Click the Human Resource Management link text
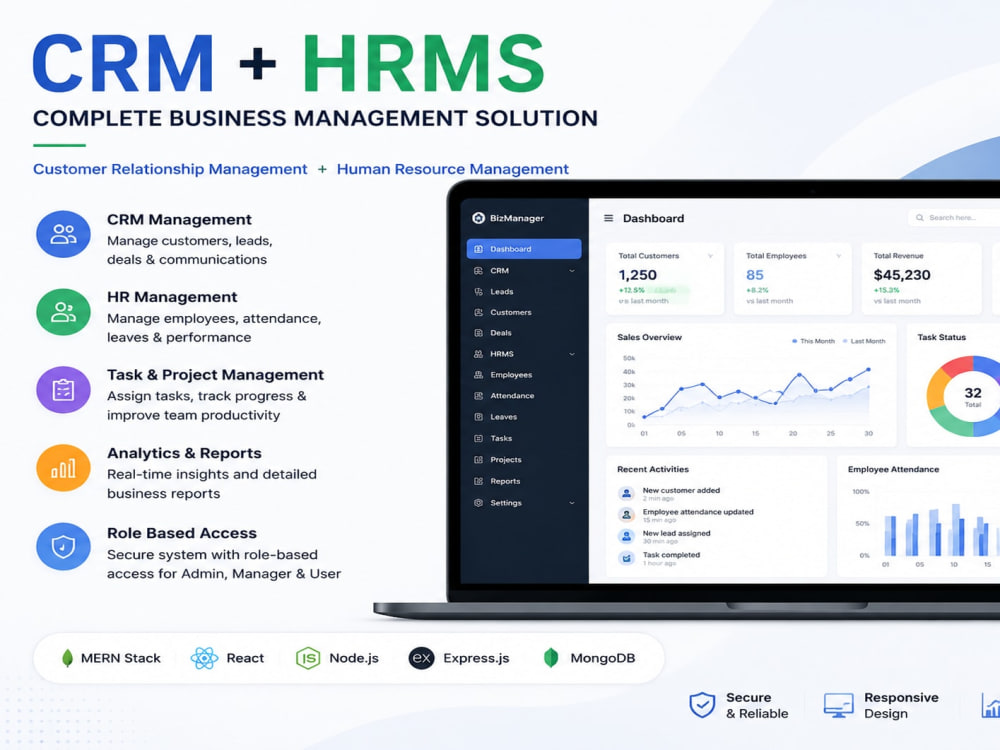 coord(453,169)
